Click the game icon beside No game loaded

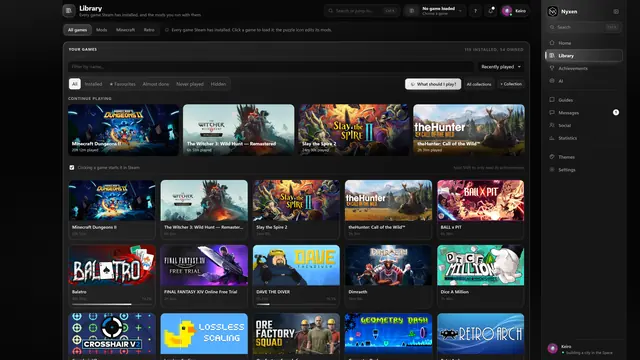tap(411, 11)
